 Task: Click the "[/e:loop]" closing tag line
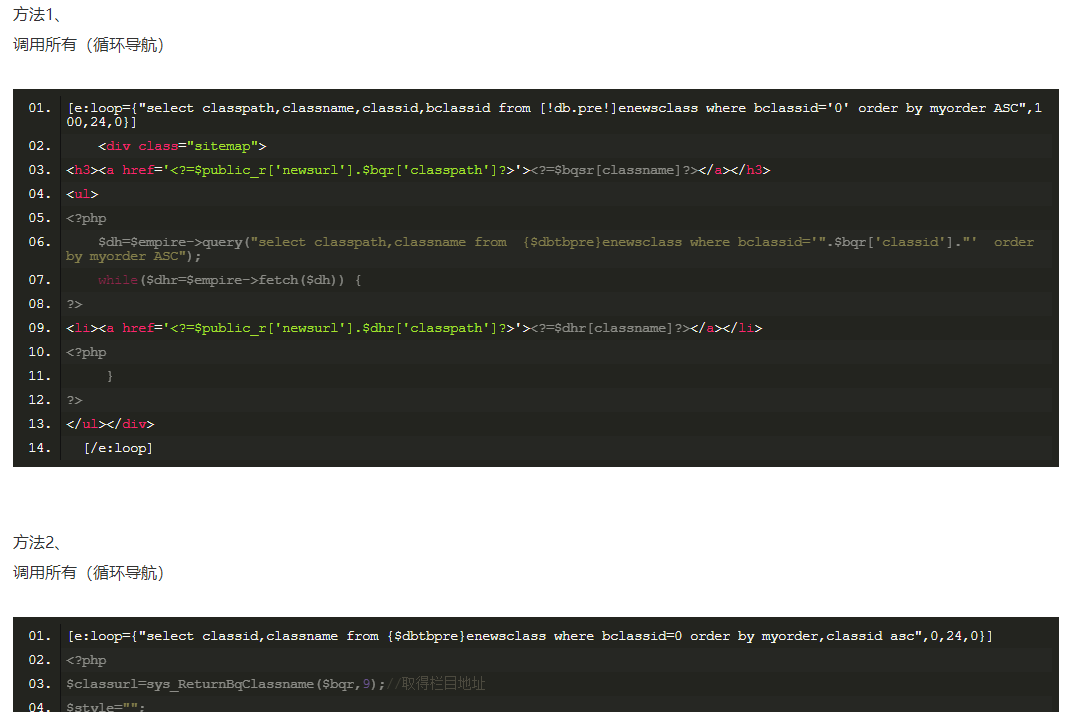click(x=118, y=448)
